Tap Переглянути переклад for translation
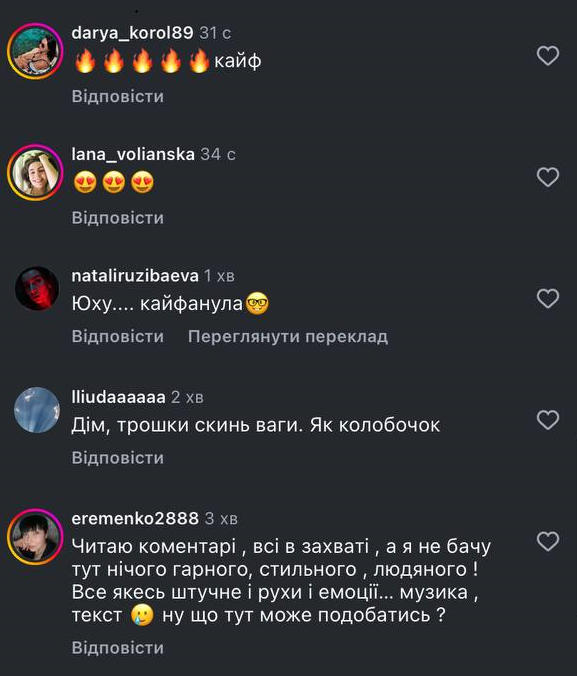The image size is (577, 676). 288,336
